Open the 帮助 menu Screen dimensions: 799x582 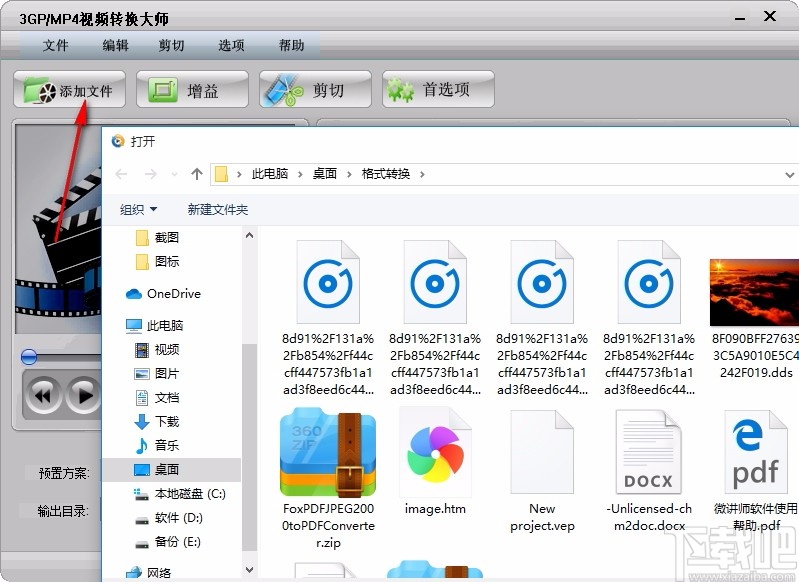click(291, 45)
